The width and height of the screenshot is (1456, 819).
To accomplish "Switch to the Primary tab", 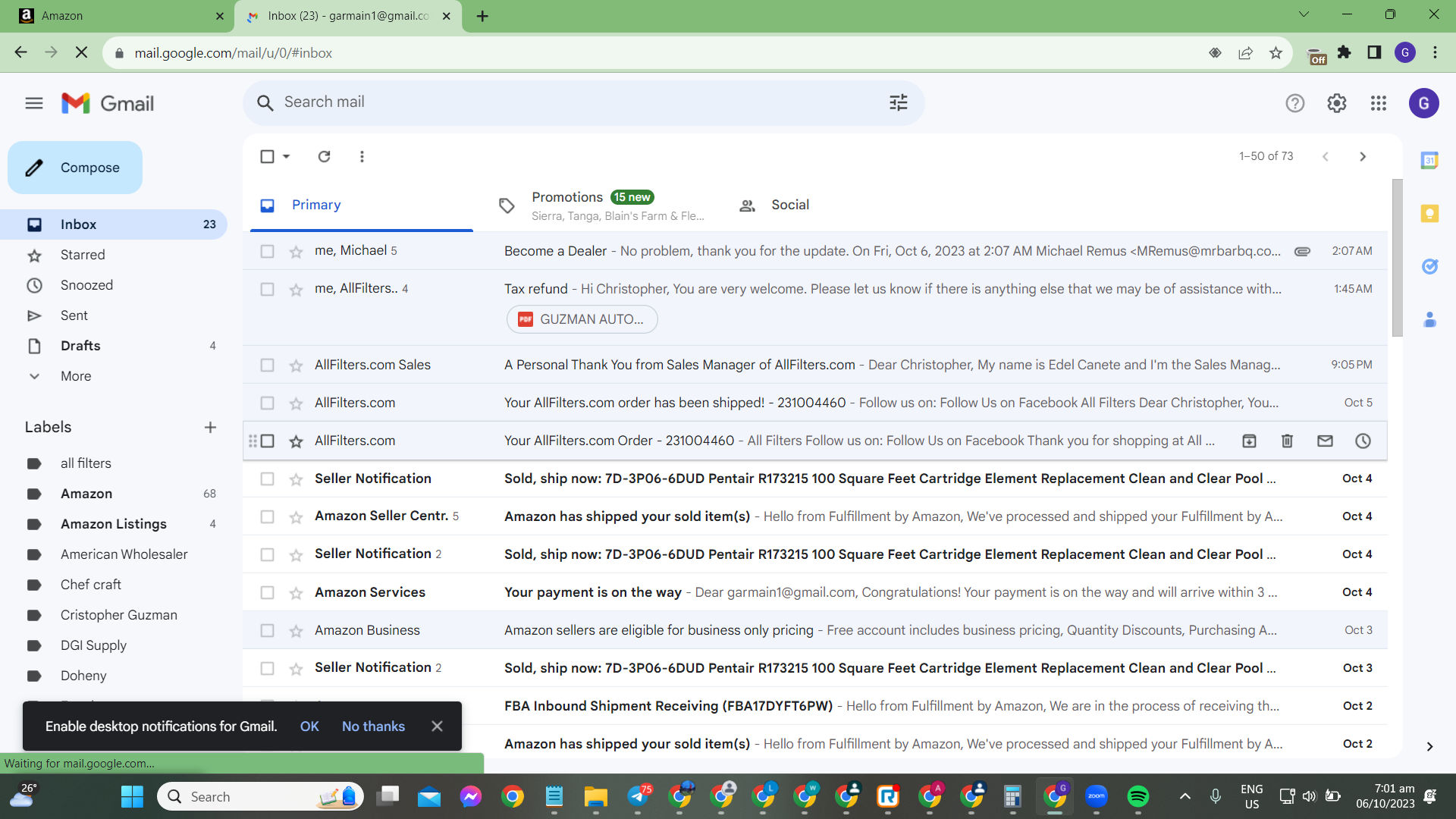I will point(361,205).
